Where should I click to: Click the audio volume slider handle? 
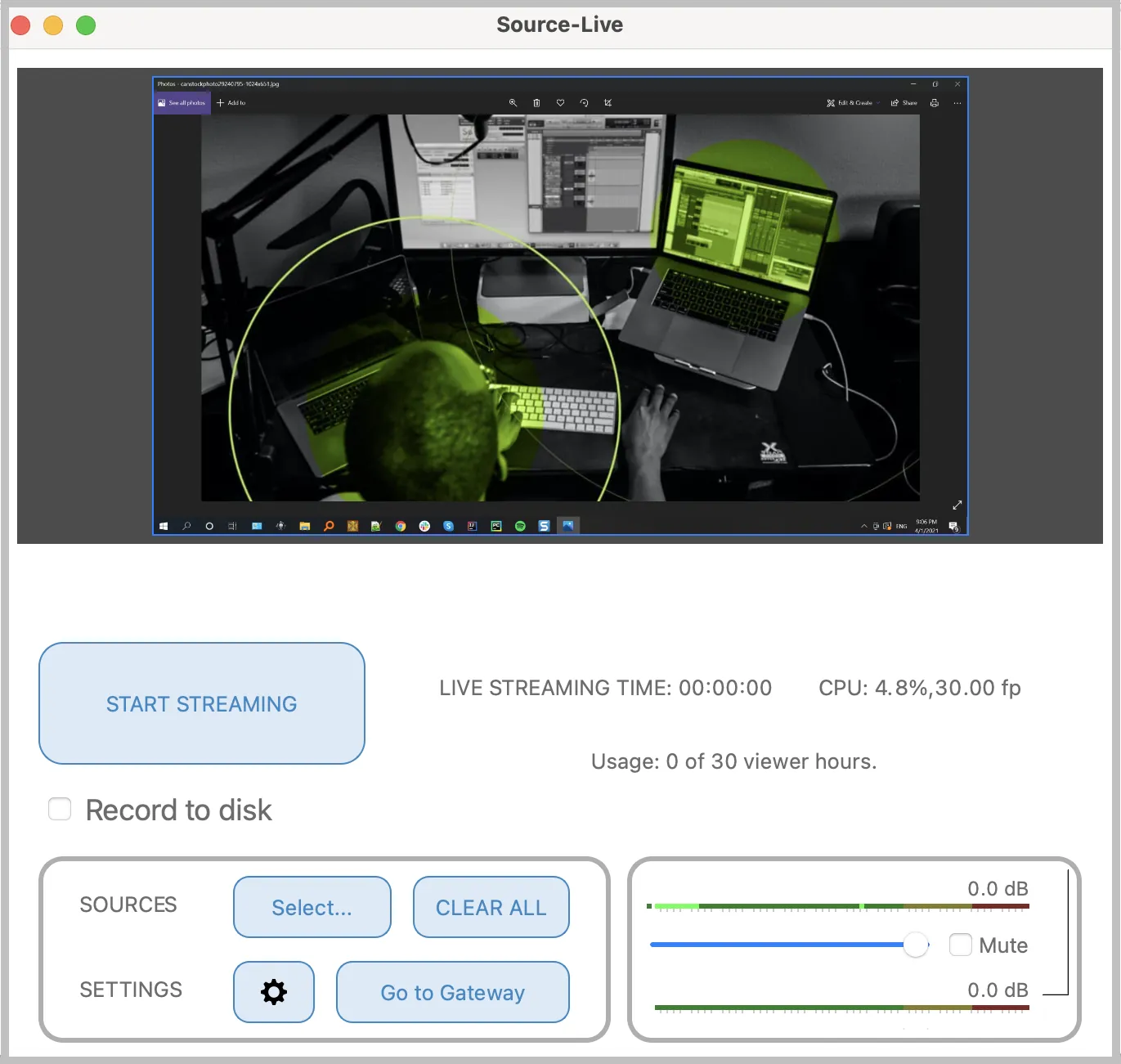(916, 945)
